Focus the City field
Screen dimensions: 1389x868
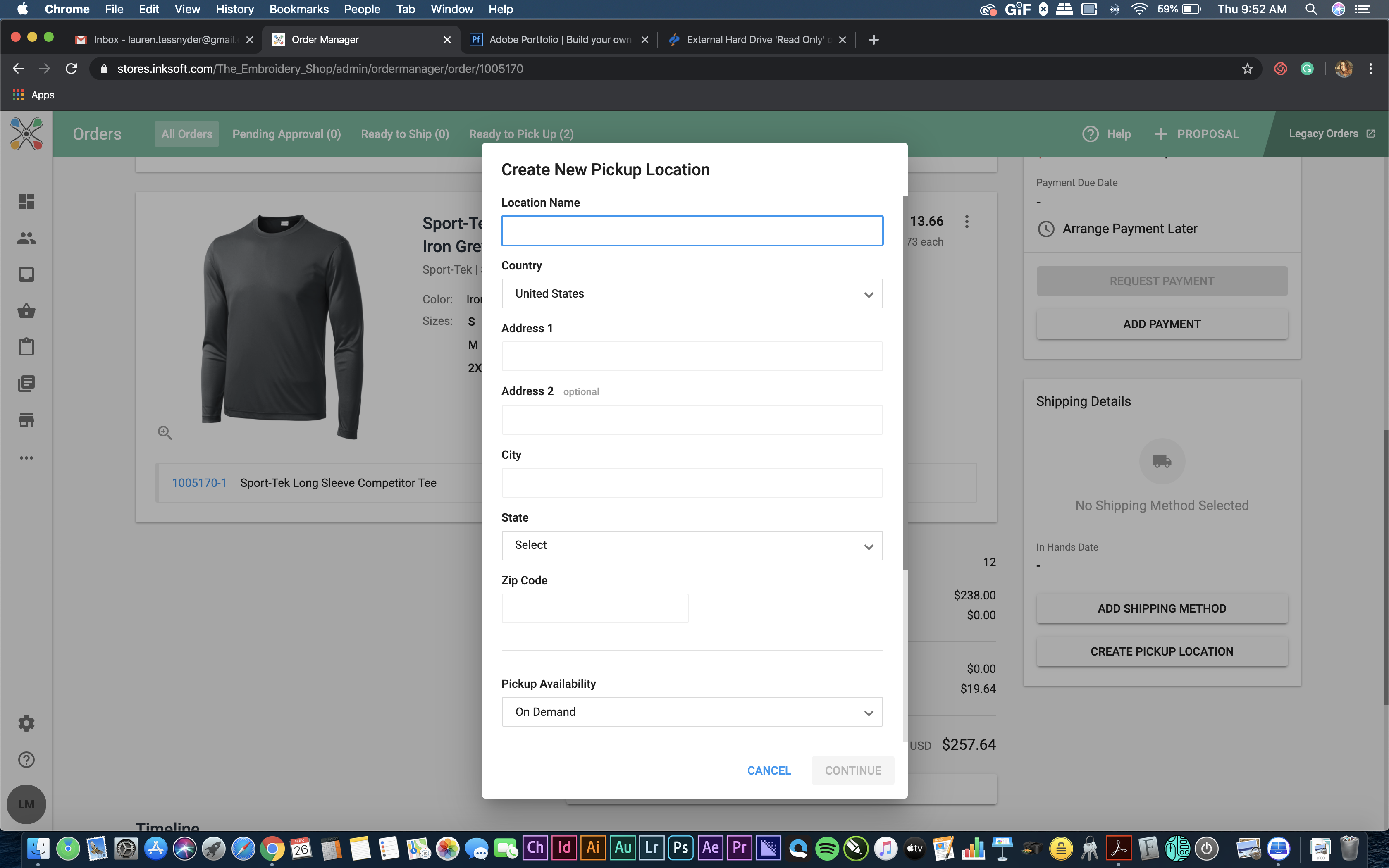click(x=692, y=483)
